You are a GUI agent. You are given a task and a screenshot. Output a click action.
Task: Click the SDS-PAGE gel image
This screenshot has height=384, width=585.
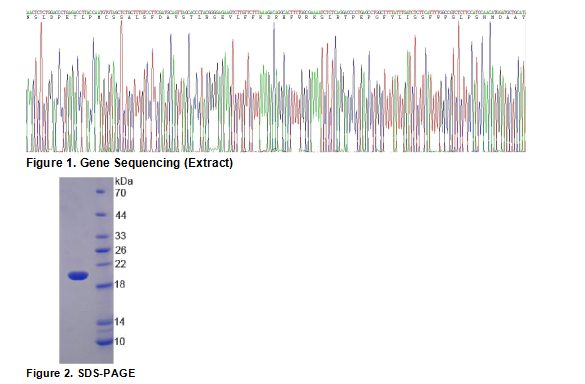point(86,270)
